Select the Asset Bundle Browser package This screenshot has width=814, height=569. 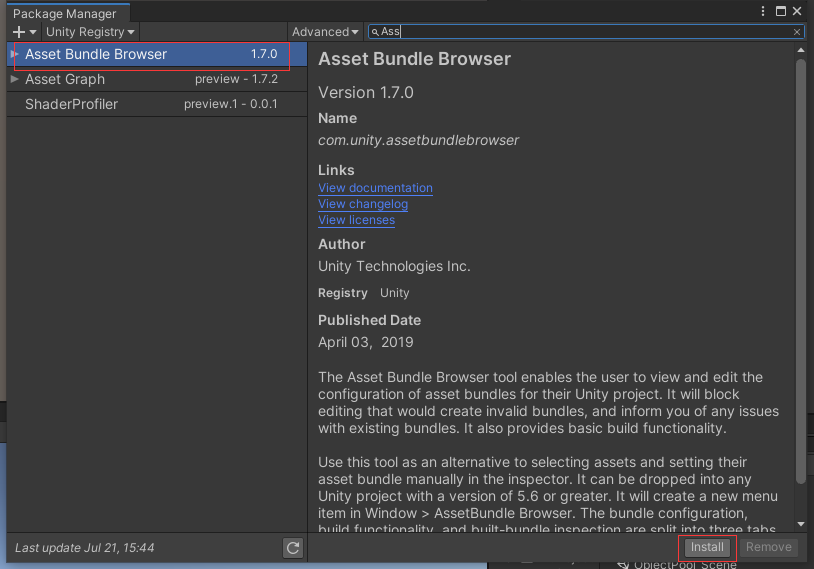coord(157,54)
